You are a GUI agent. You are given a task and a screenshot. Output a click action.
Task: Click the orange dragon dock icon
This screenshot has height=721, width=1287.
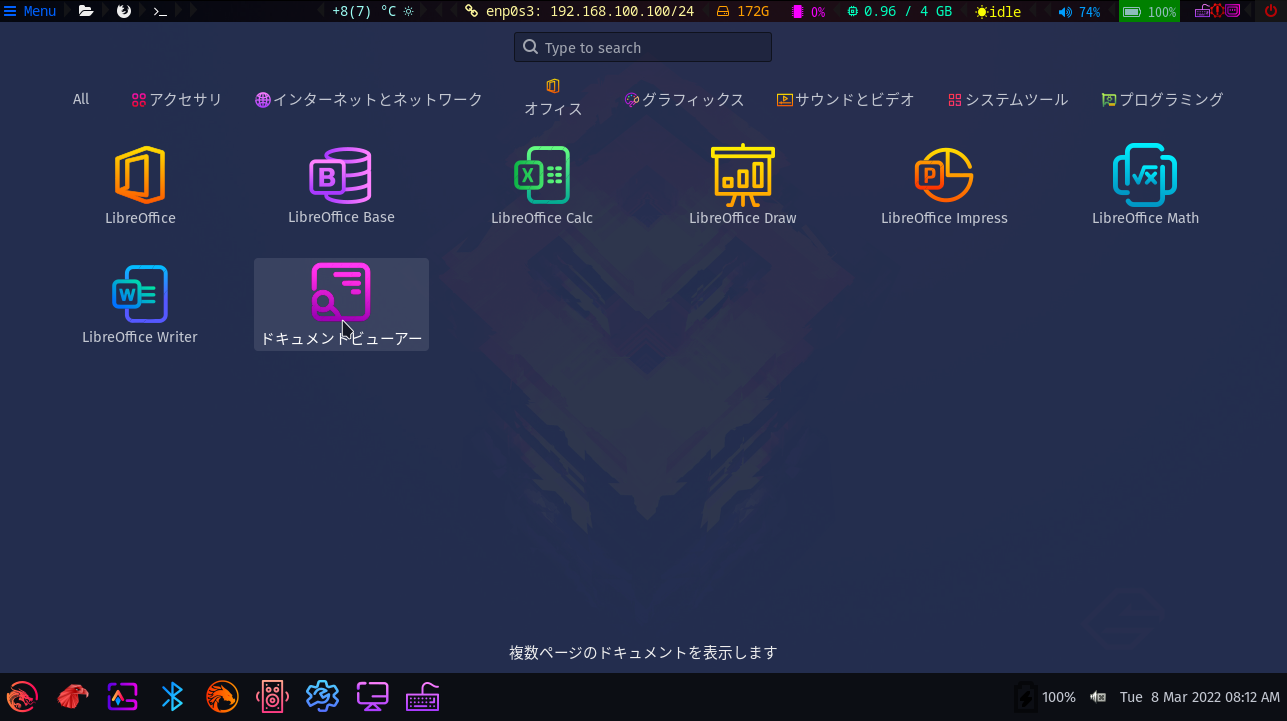222,696
